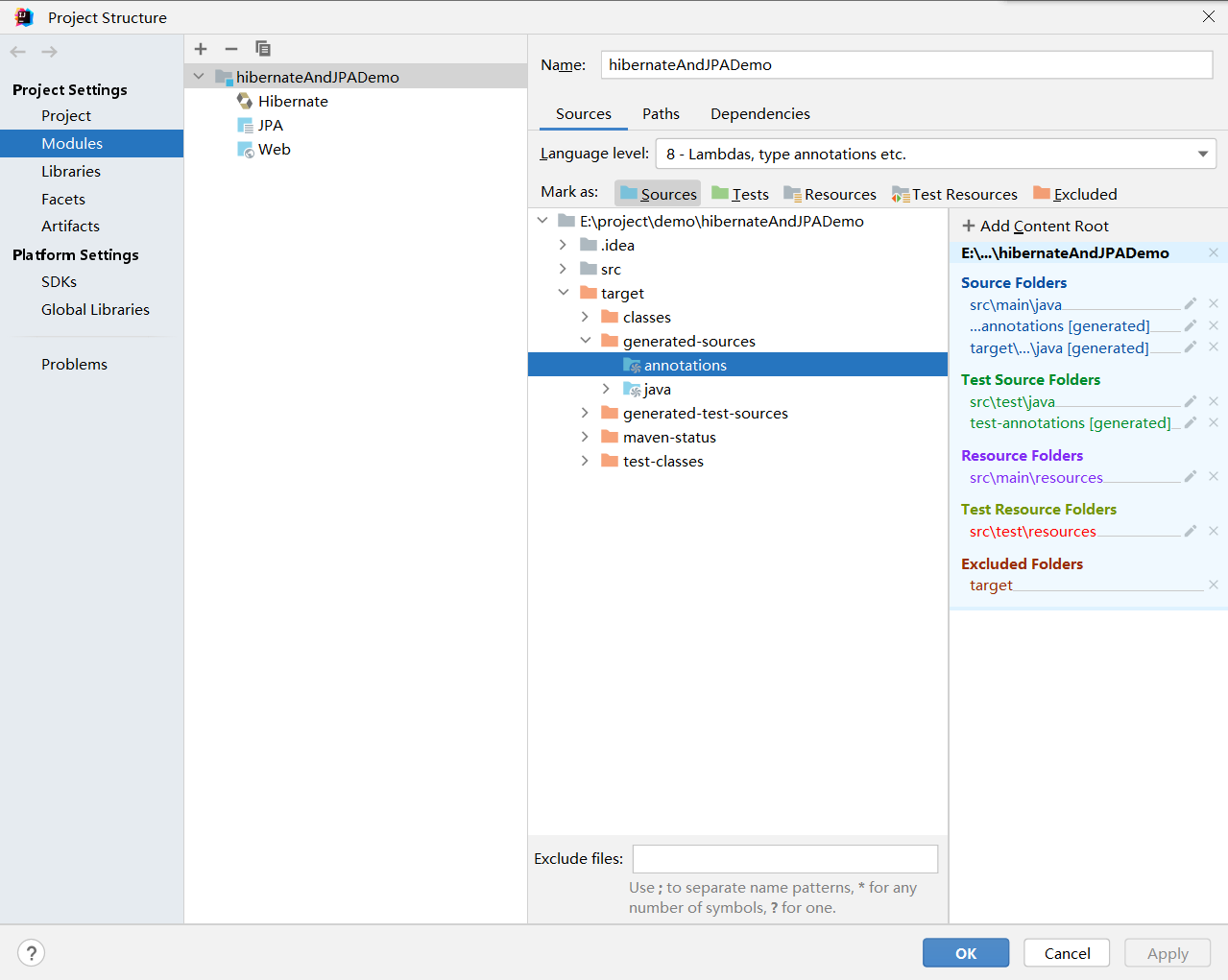The image size is (1228, 980).
Task: Mark selected folder as Test Resources
Action: (x=954, y=194)
